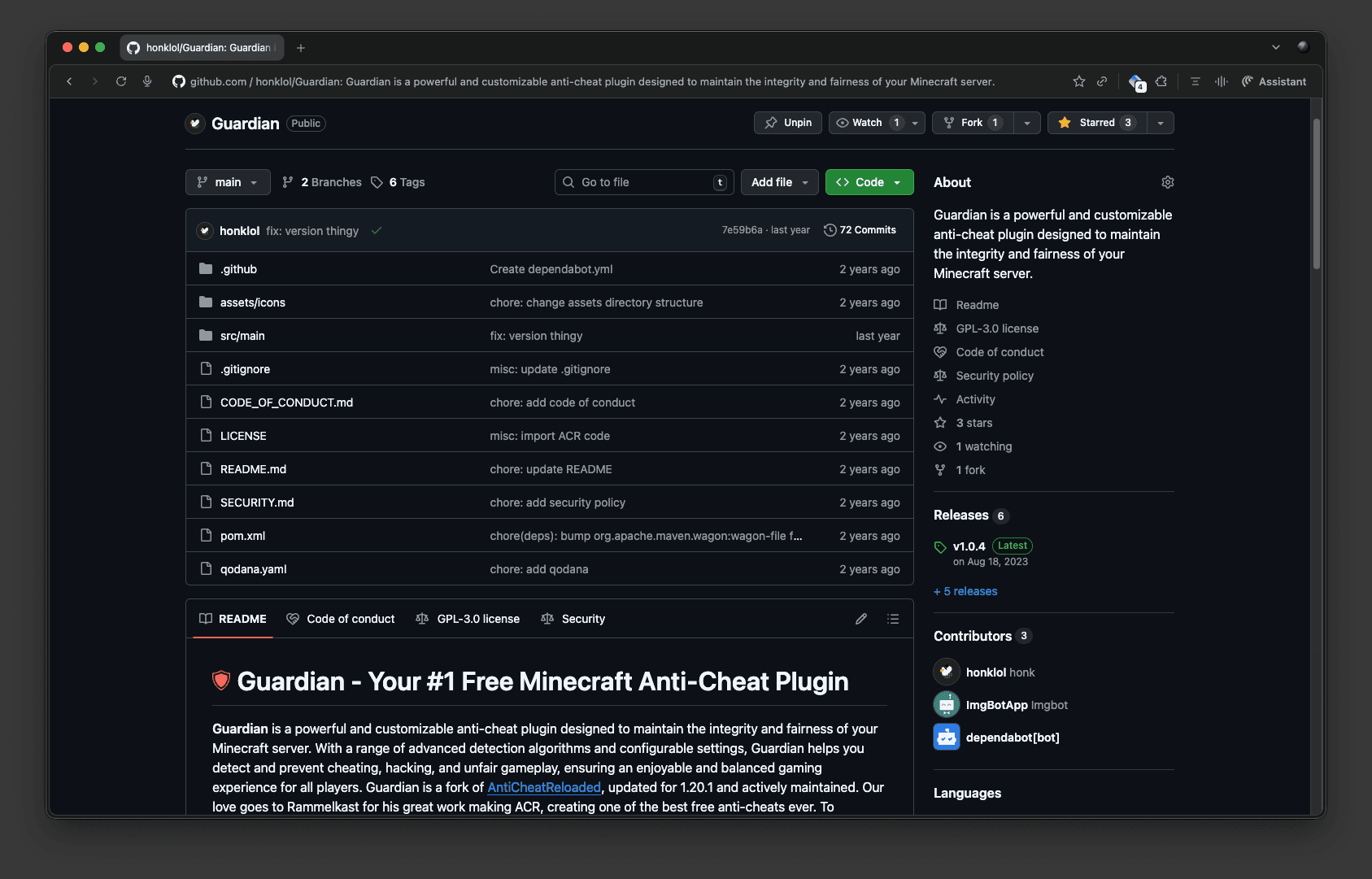The image size is (1372, 879).
Task: Copy link with chain icon in address bar
Action: point(1102,81)
